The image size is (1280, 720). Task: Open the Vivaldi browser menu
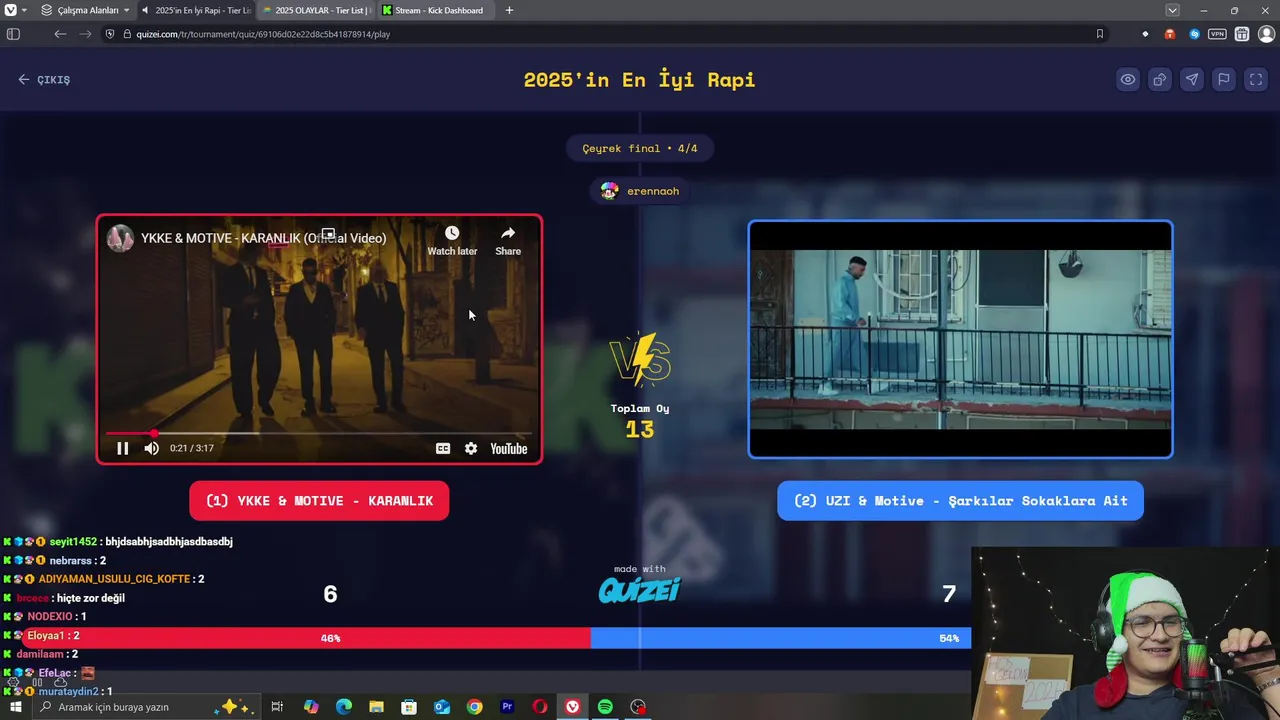[x=10, y=10]
